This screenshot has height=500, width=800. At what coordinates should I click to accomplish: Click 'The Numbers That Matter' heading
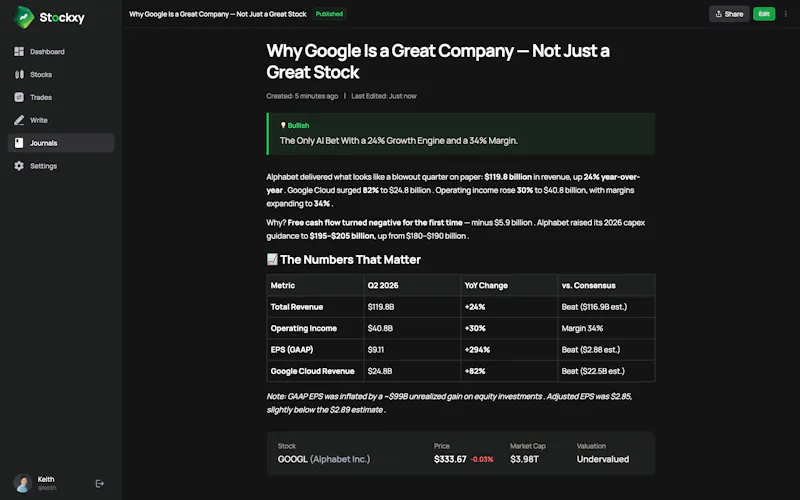pyautogui.click(x=350, y=260)
